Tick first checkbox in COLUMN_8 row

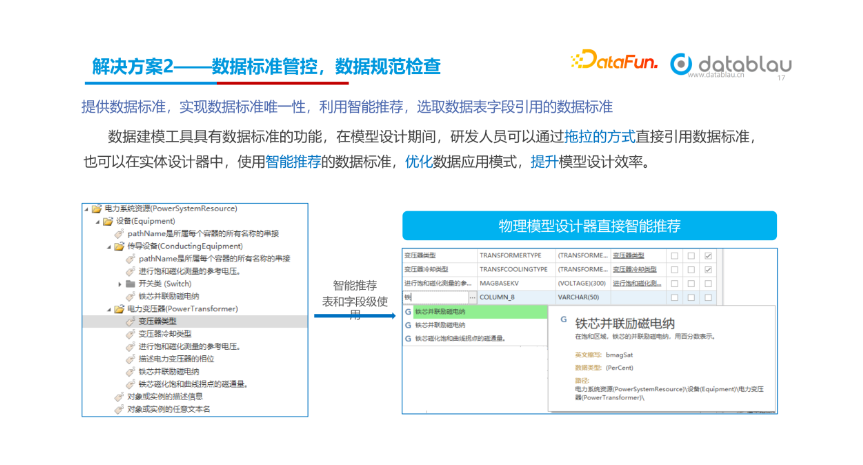pyautogui.click(x=674, y=297)
